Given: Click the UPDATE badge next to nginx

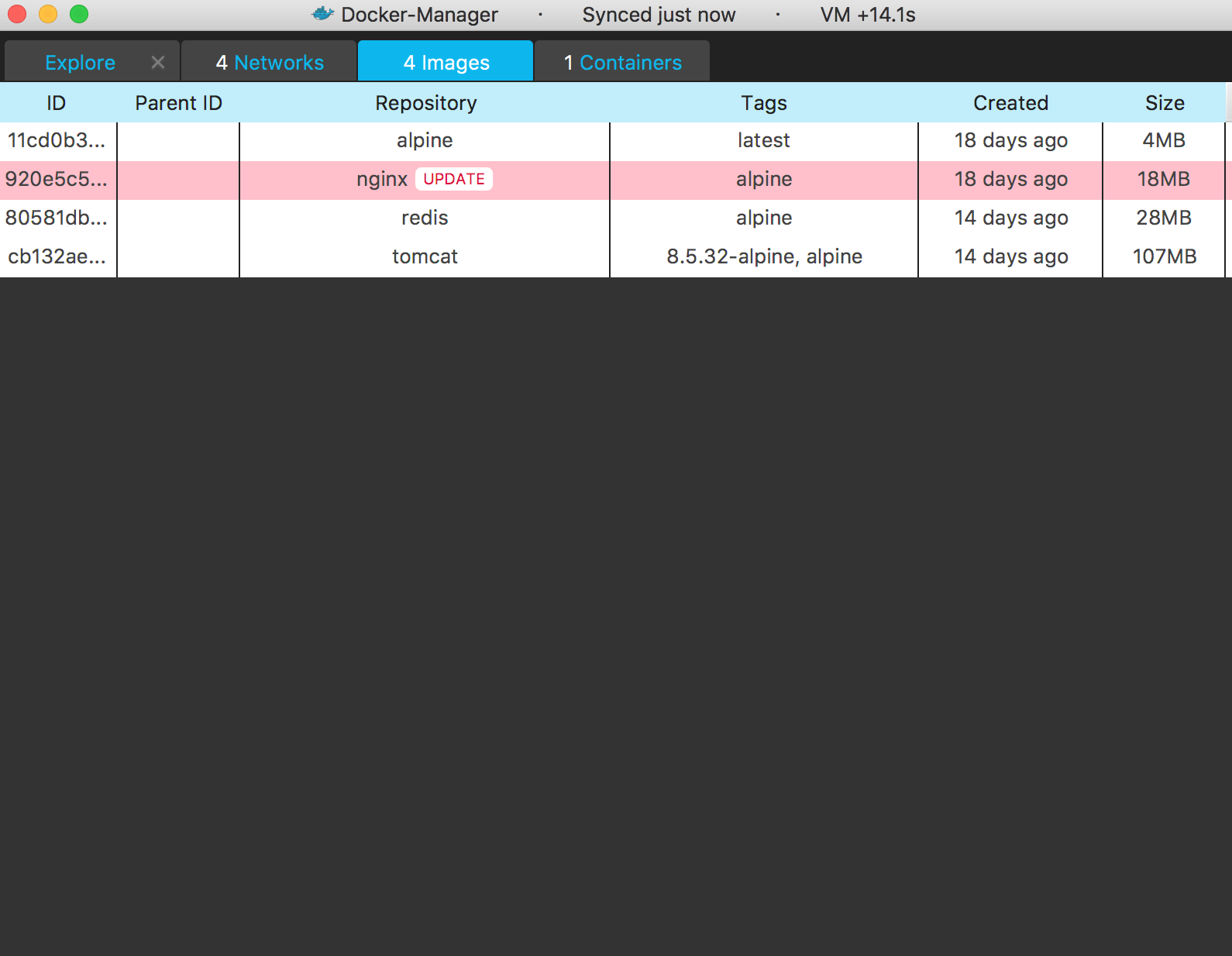Looking at the screenshot, I should tap(454, 179).
